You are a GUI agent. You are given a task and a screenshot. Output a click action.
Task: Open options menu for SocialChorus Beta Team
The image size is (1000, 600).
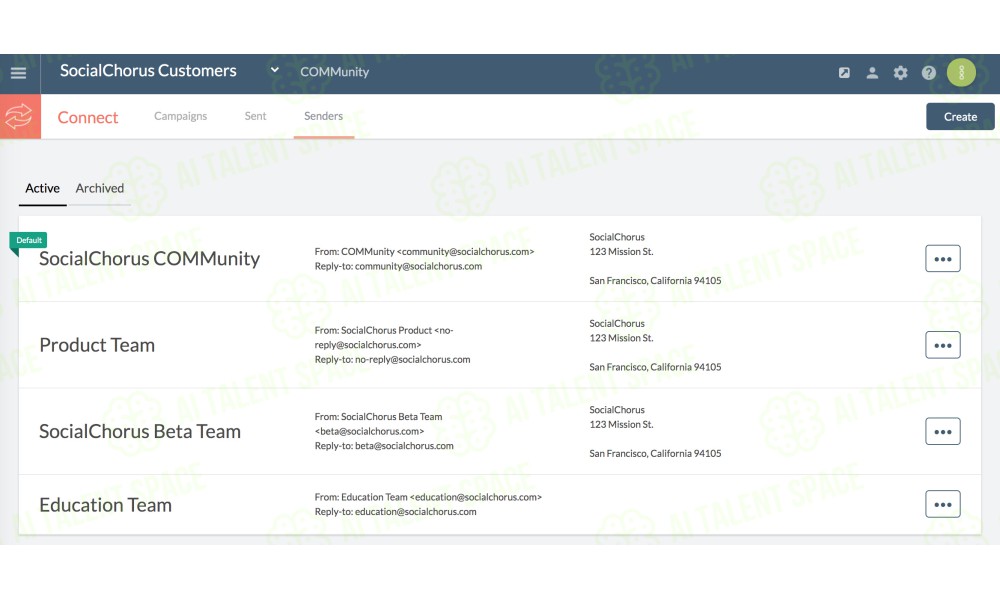[x=943, y=432]
